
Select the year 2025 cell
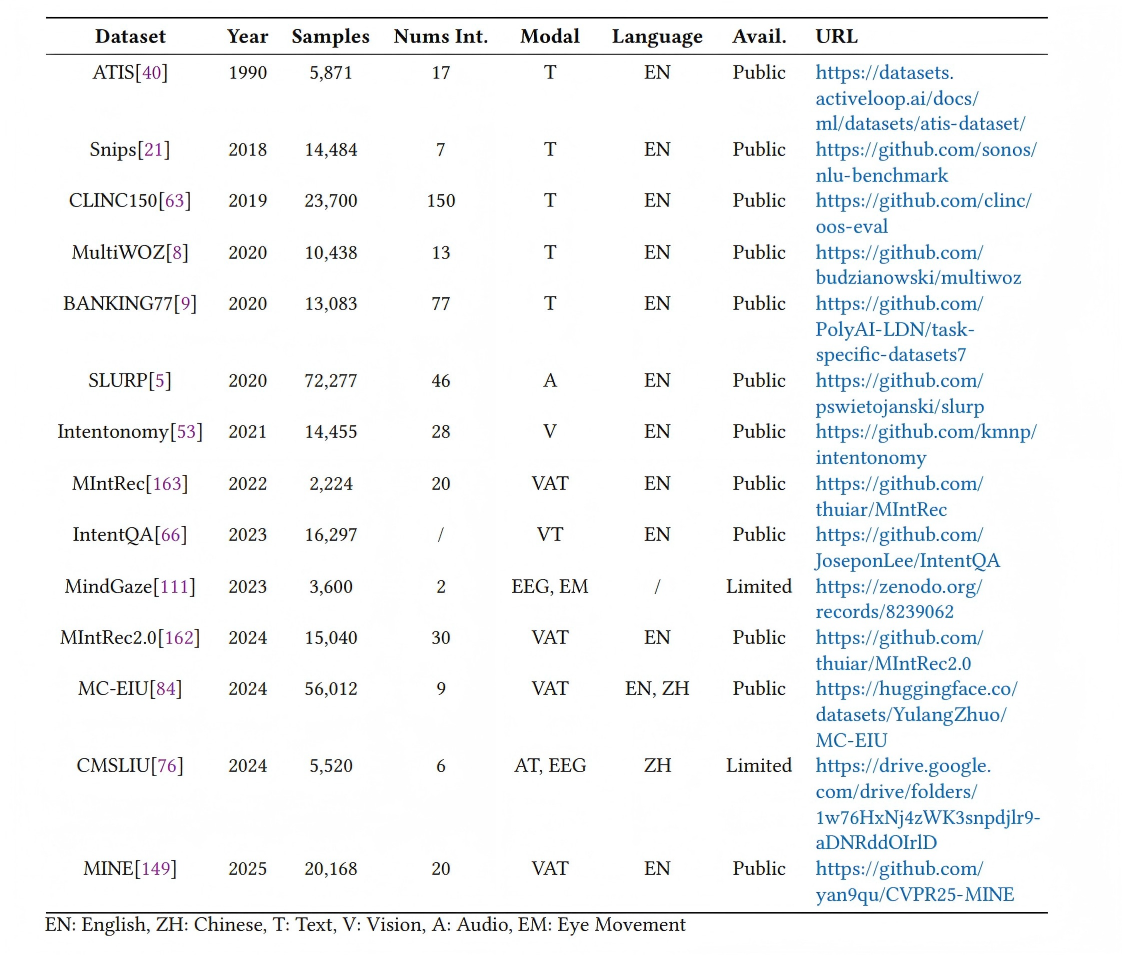click(x=248, y=869)
